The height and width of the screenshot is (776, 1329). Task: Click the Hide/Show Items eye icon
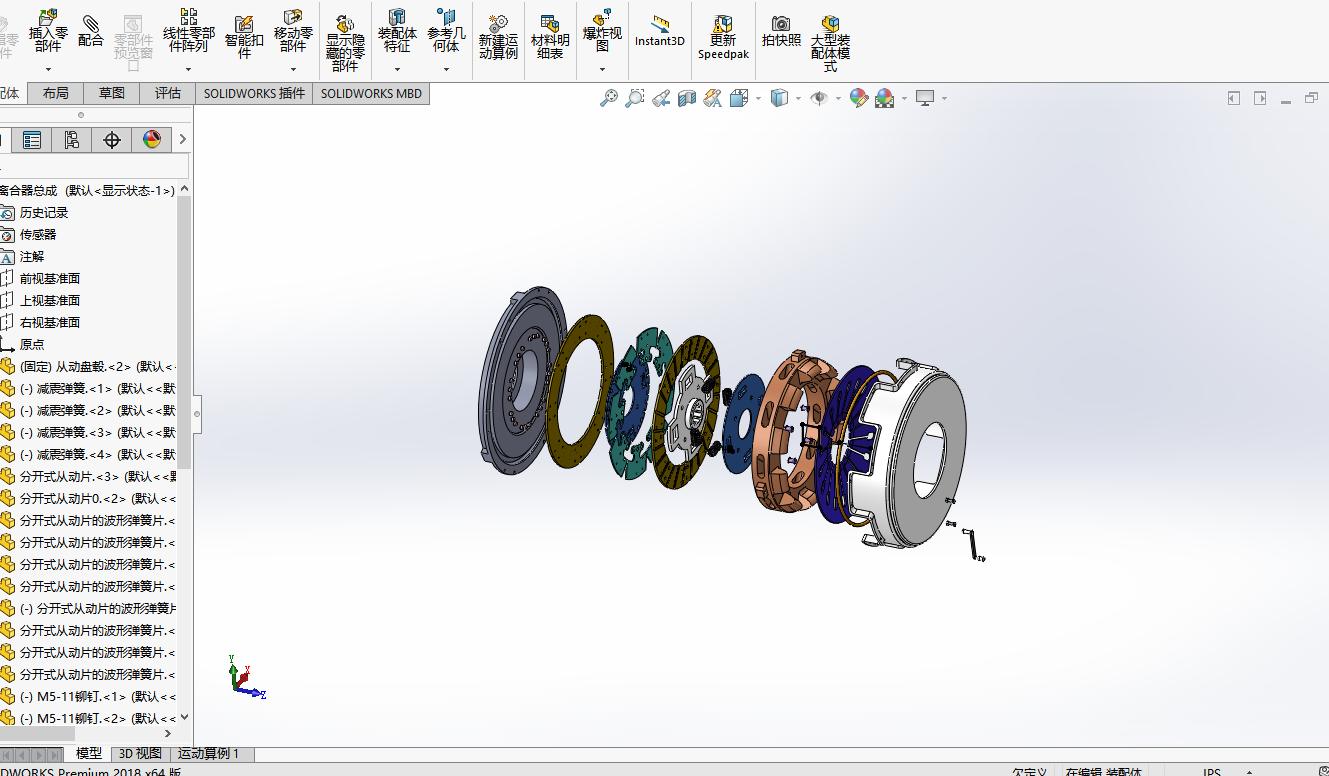819,98
